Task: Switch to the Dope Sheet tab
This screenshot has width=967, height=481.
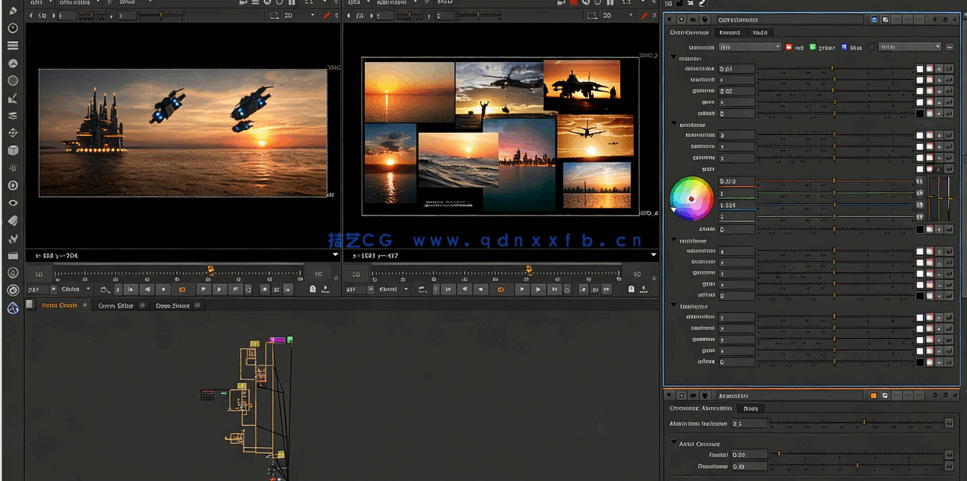Action: pos(172,305)
